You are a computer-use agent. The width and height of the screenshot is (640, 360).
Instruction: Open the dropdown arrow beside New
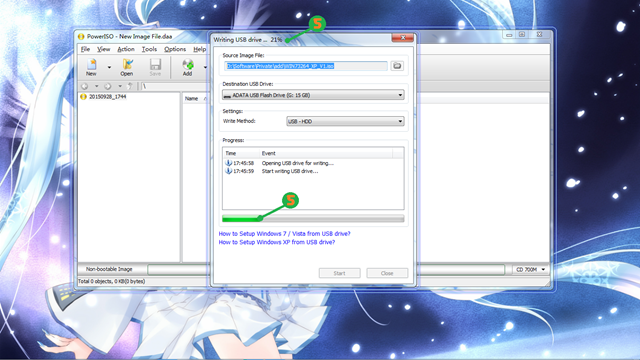point(109,67)
